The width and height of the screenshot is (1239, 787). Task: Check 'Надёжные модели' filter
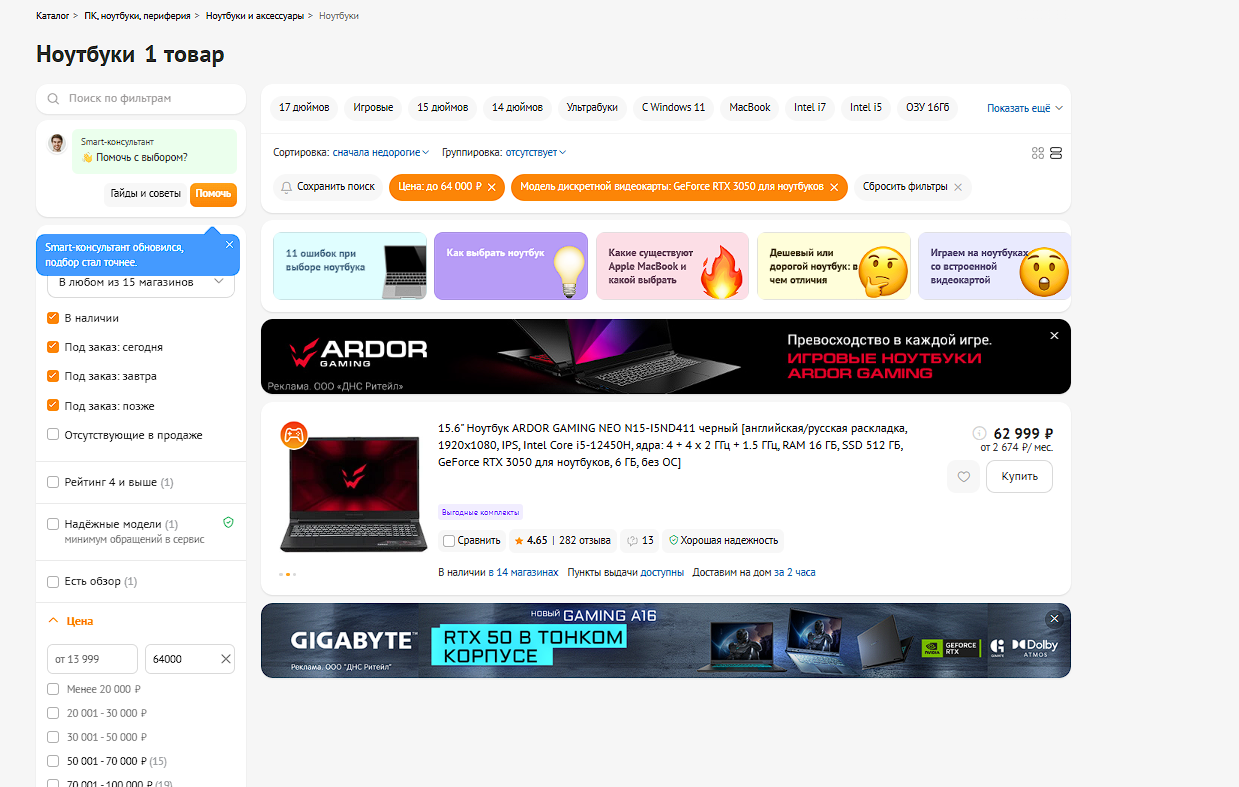(x=53, y=524)
